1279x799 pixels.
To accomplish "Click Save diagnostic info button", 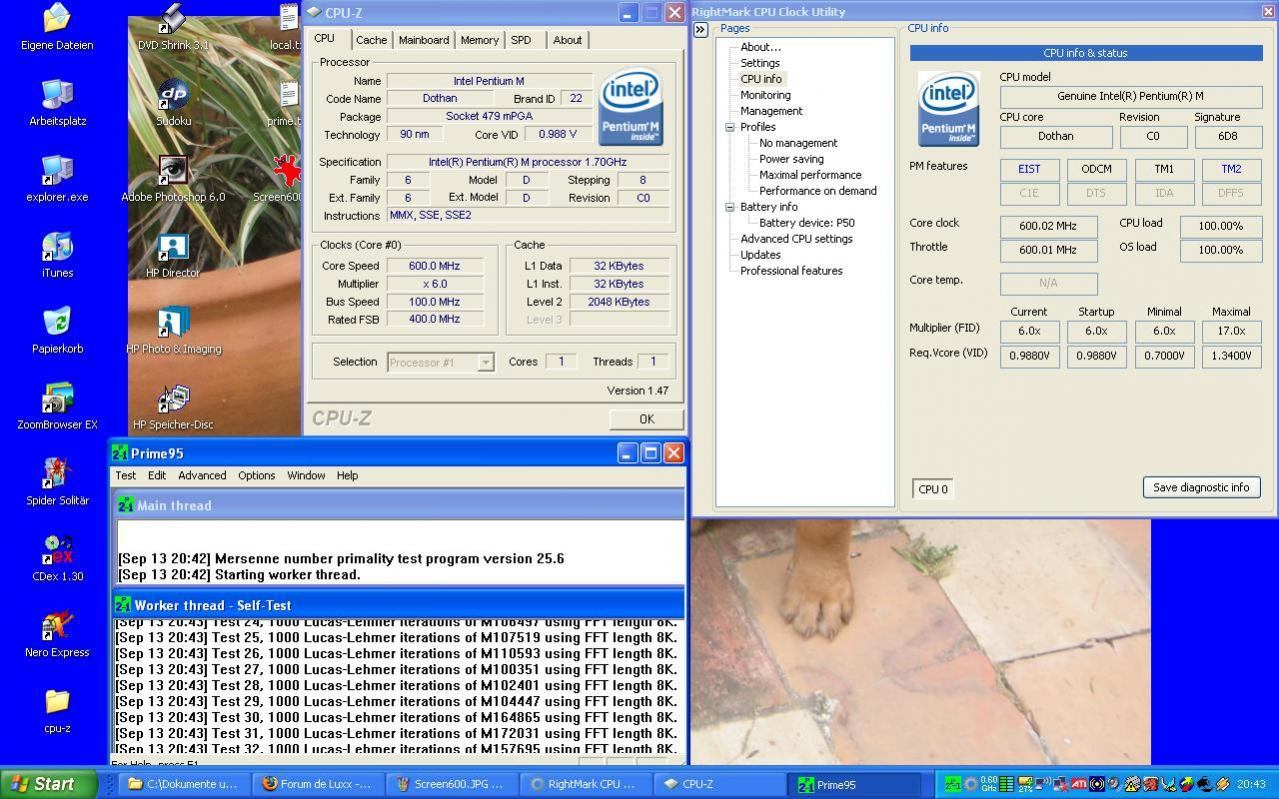I will pos(1201,487).
